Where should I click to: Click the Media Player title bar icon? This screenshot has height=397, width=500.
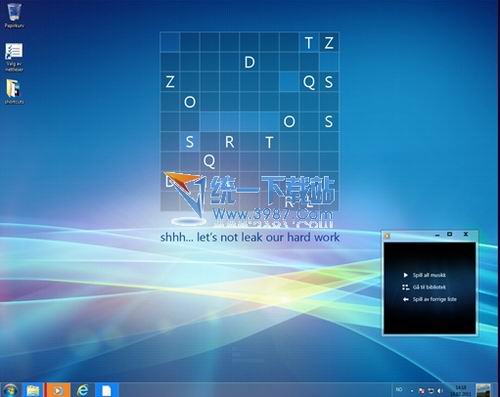tap(387, 236)
